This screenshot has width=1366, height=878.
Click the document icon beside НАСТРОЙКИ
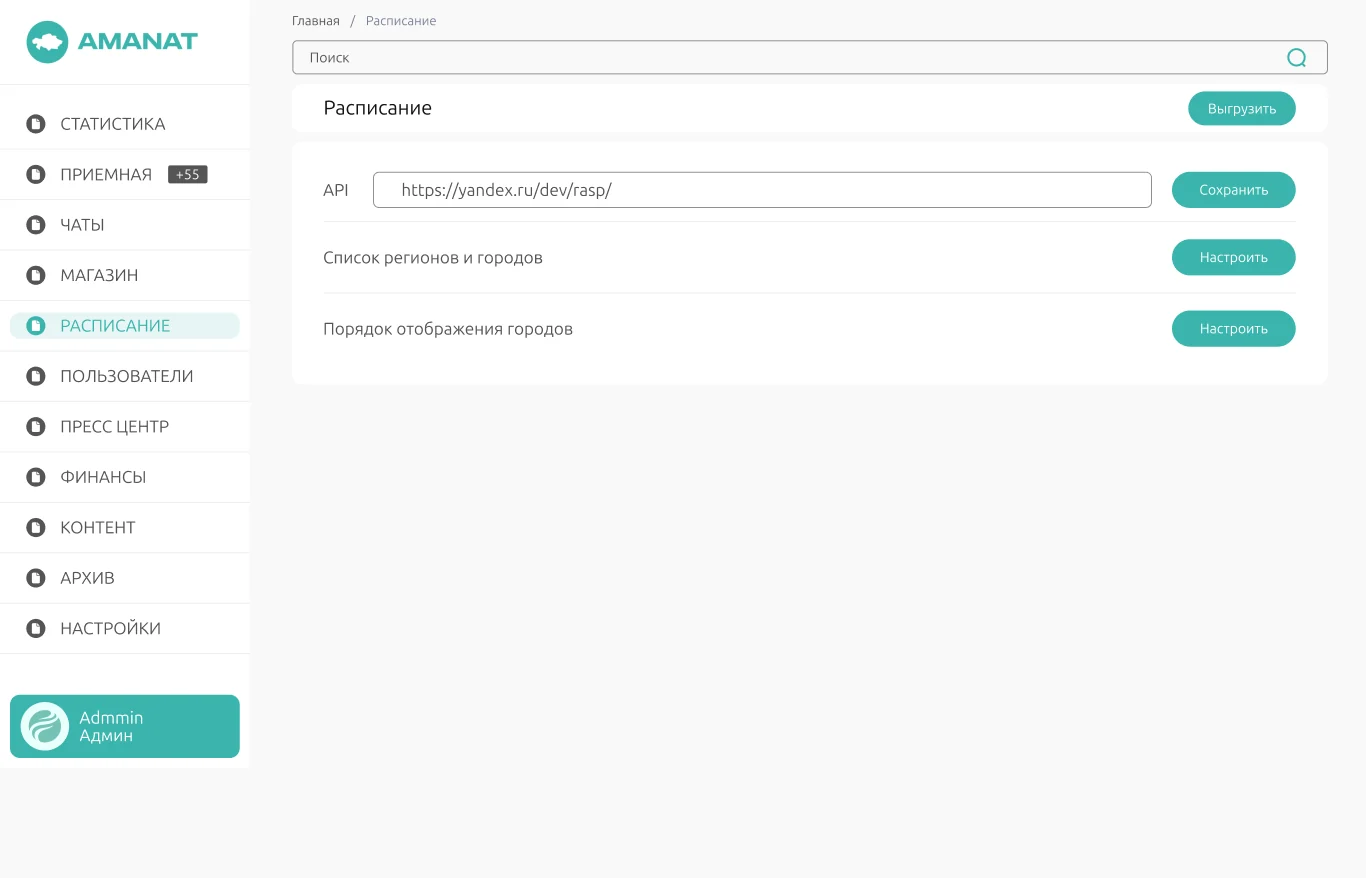point(36,628)
